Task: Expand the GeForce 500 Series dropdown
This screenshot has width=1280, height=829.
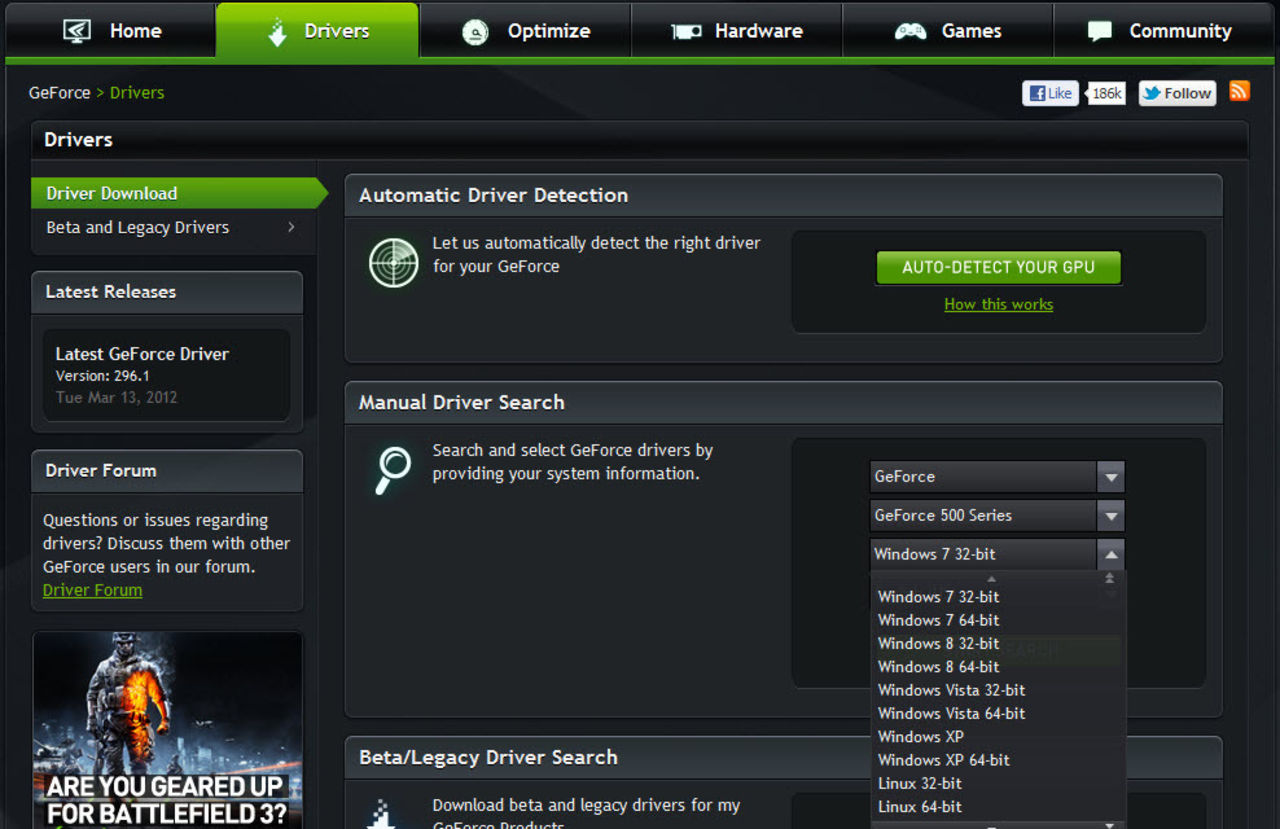Action: [x=1110, y=515]
